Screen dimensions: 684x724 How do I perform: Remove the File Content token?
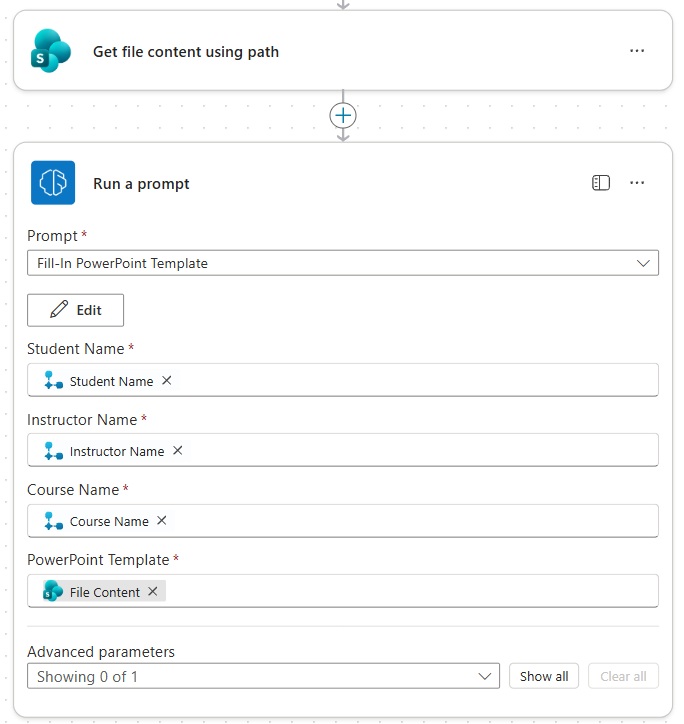pyautogui.click(x=153, y=591)
